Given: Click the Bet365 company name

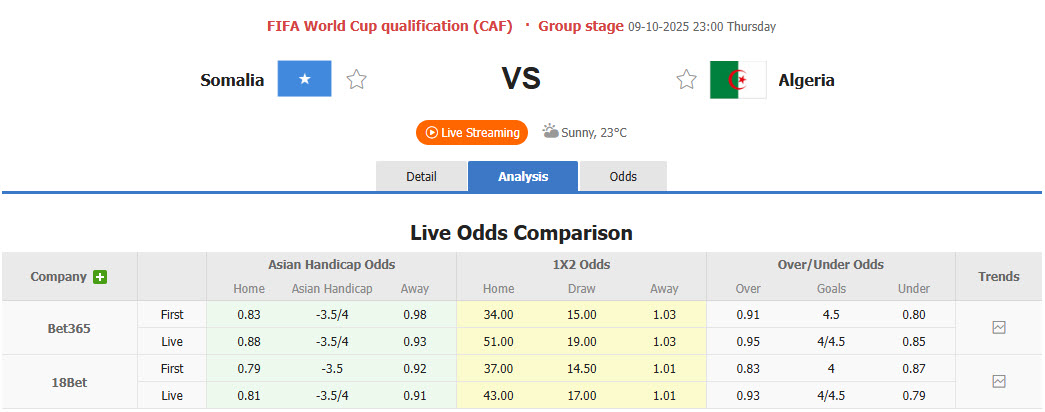Looking at the screenshot, I should (x=69, y=328).
